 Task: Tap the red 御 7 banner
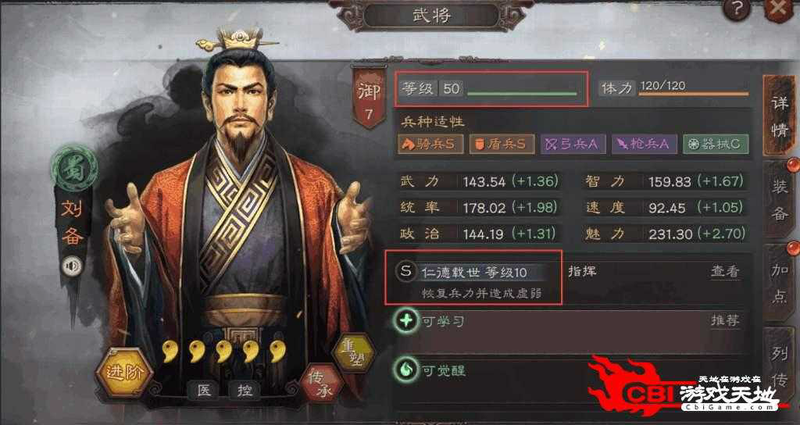click(368, 97)
